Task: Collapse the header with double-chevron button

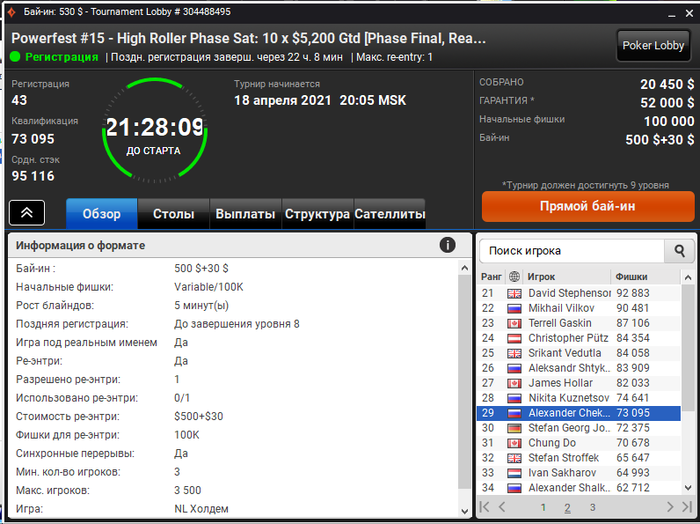Action: (27, 213)
